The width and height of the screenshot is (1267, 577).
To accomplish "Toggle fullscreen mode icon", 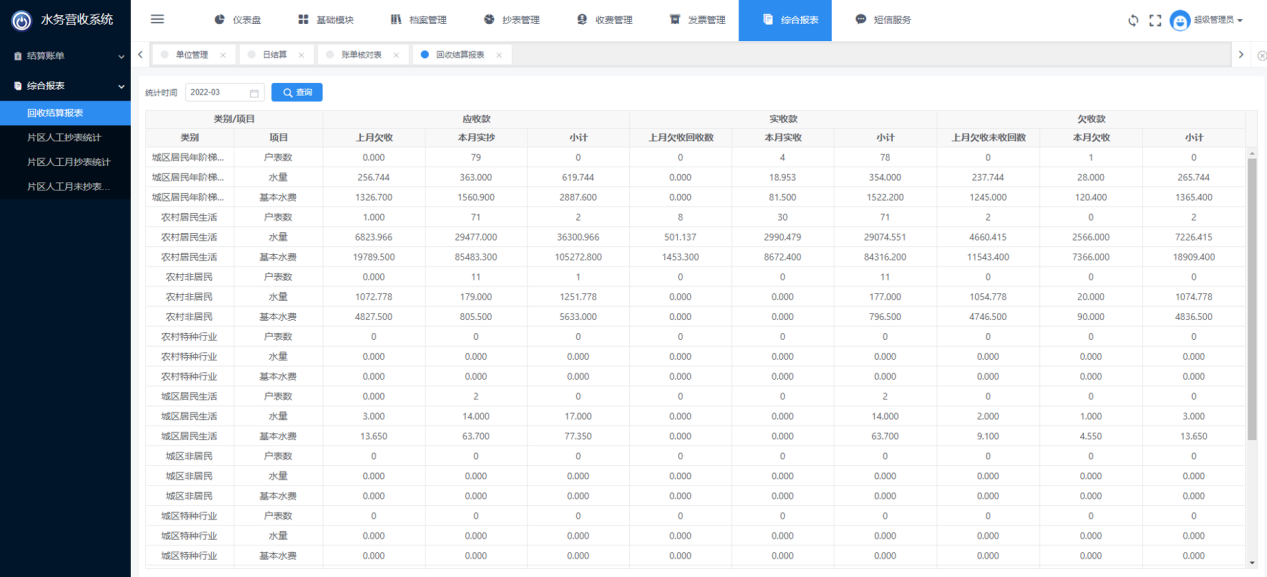I will click(1155, 20).
